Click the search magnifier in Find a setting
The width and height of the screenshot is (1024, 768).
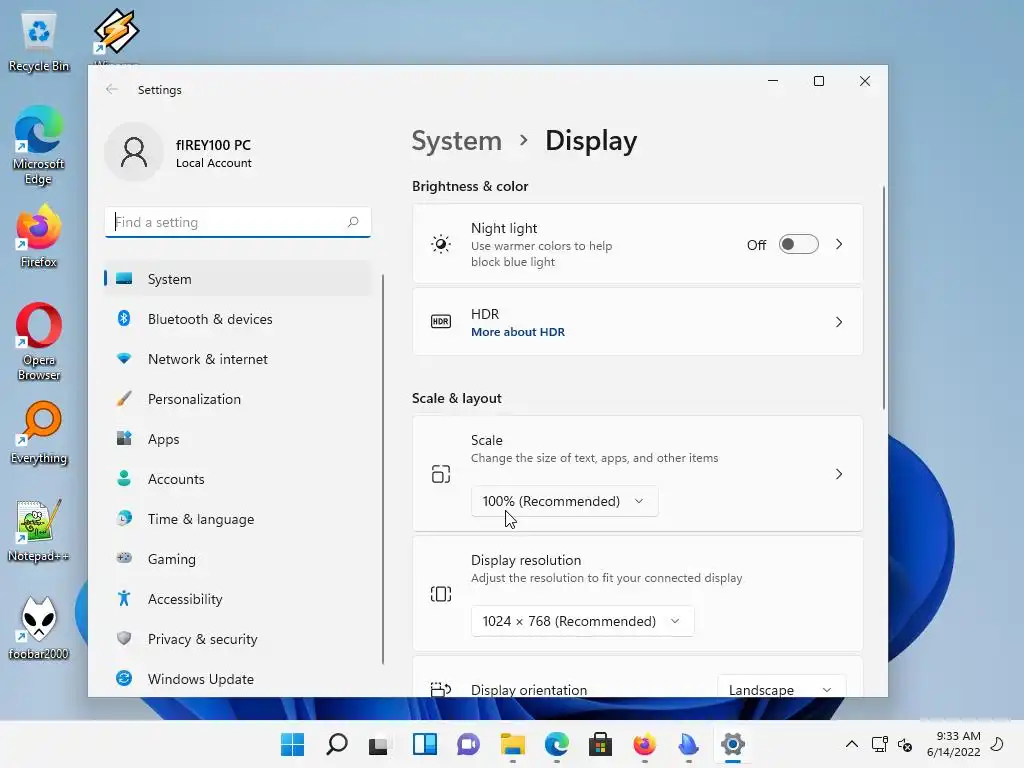pyautogui.click(x=353, y=222)
